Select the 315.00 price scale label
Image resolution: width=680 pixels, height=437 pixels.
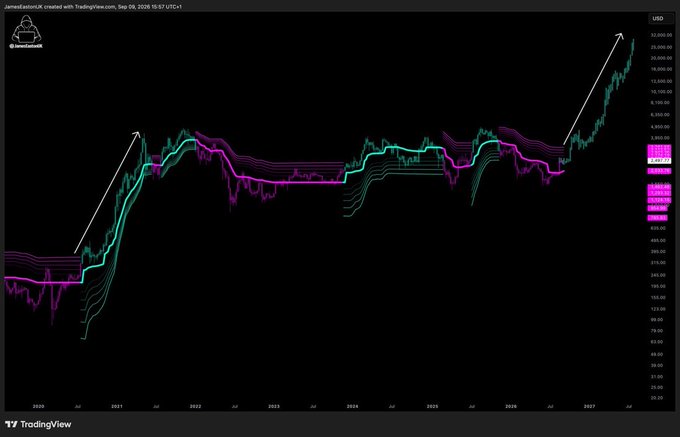657,262
